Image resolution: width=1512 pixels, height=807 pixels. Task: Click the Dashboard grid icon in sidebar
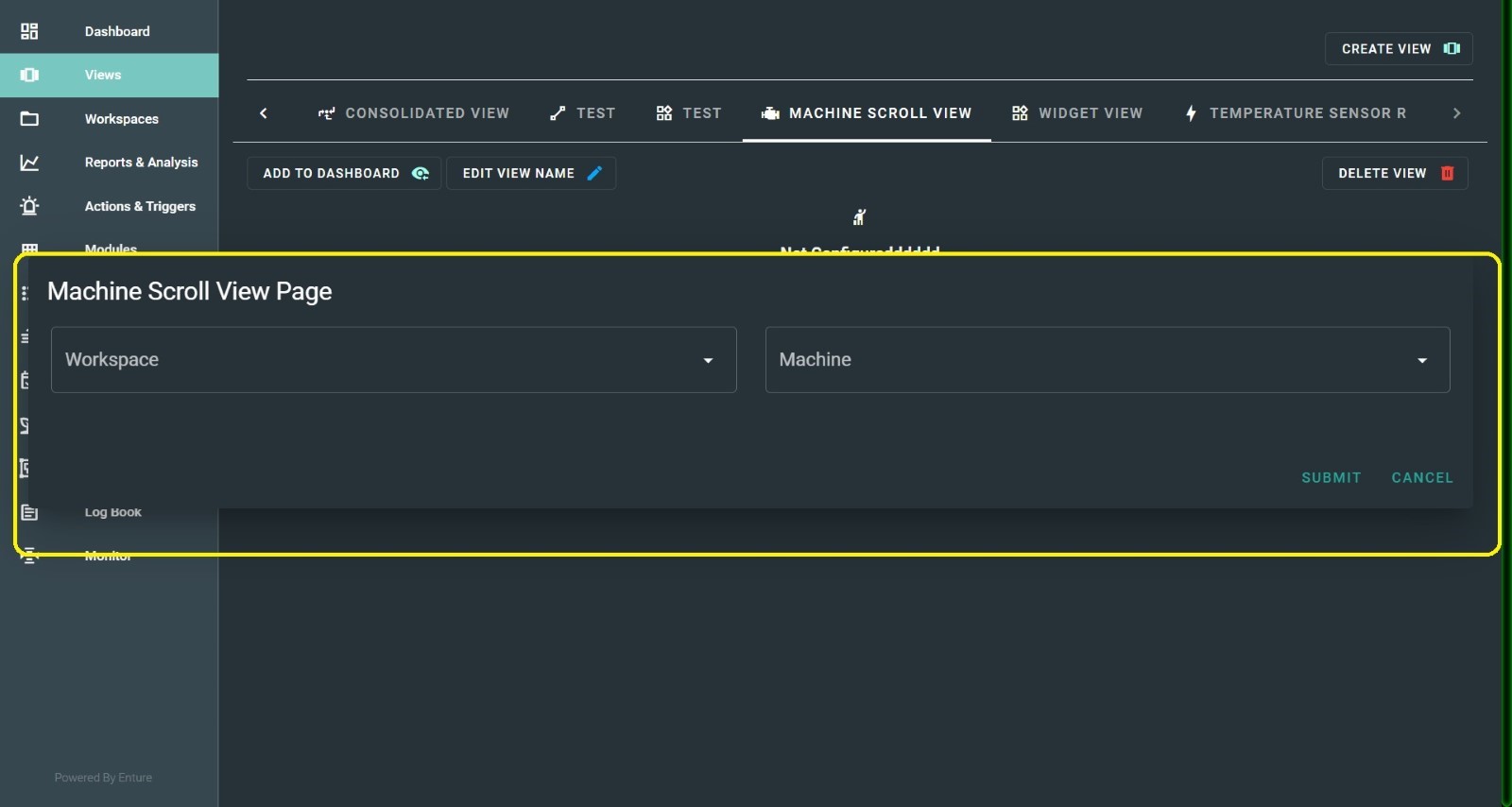click(x=29, y=31)
